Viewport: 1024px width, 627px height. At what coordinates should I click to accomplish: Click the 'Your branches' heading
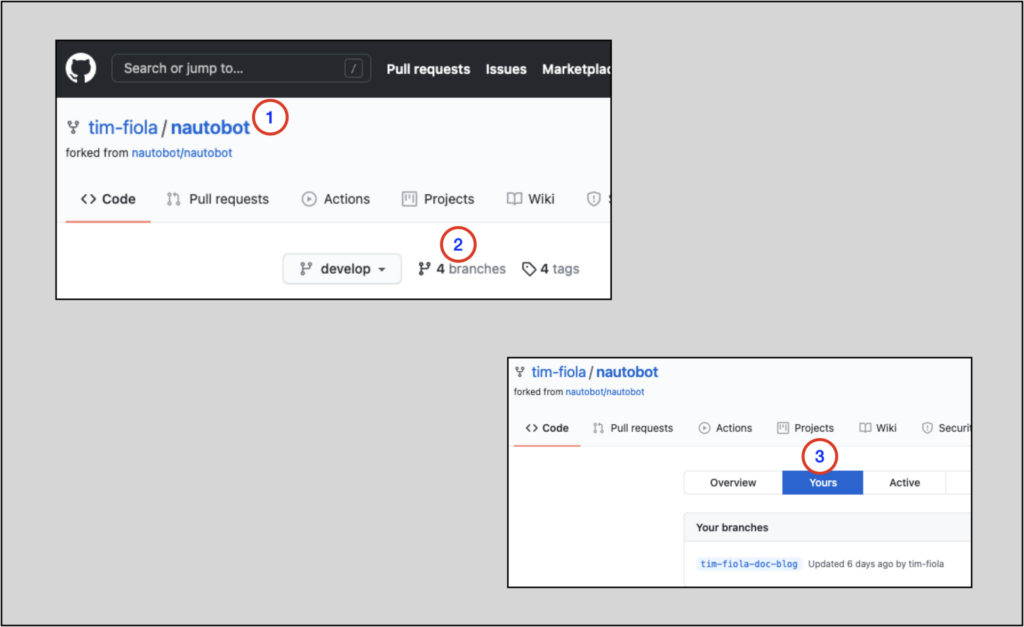[x=732, y=528]
